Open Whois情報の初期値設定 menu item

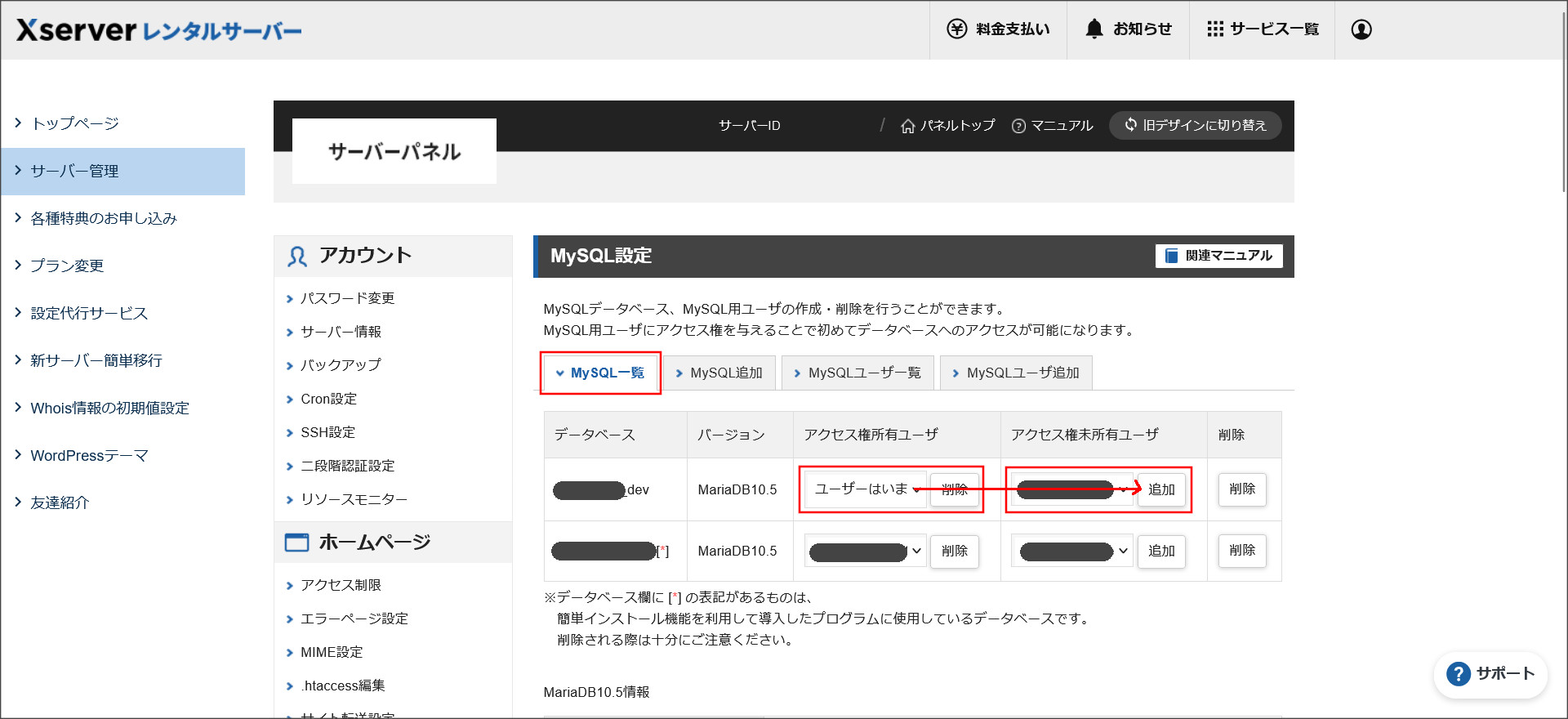(122, 408)
